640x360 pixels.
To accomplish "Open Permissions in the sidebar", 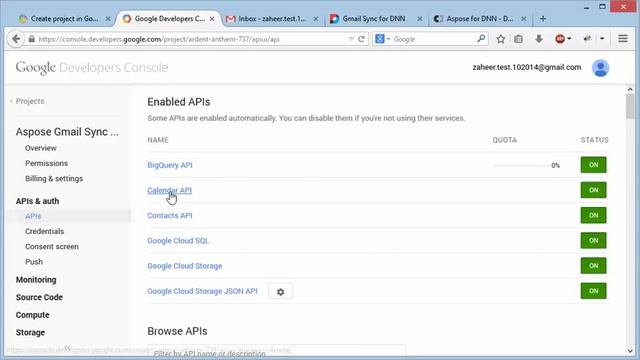I will 47,163.
